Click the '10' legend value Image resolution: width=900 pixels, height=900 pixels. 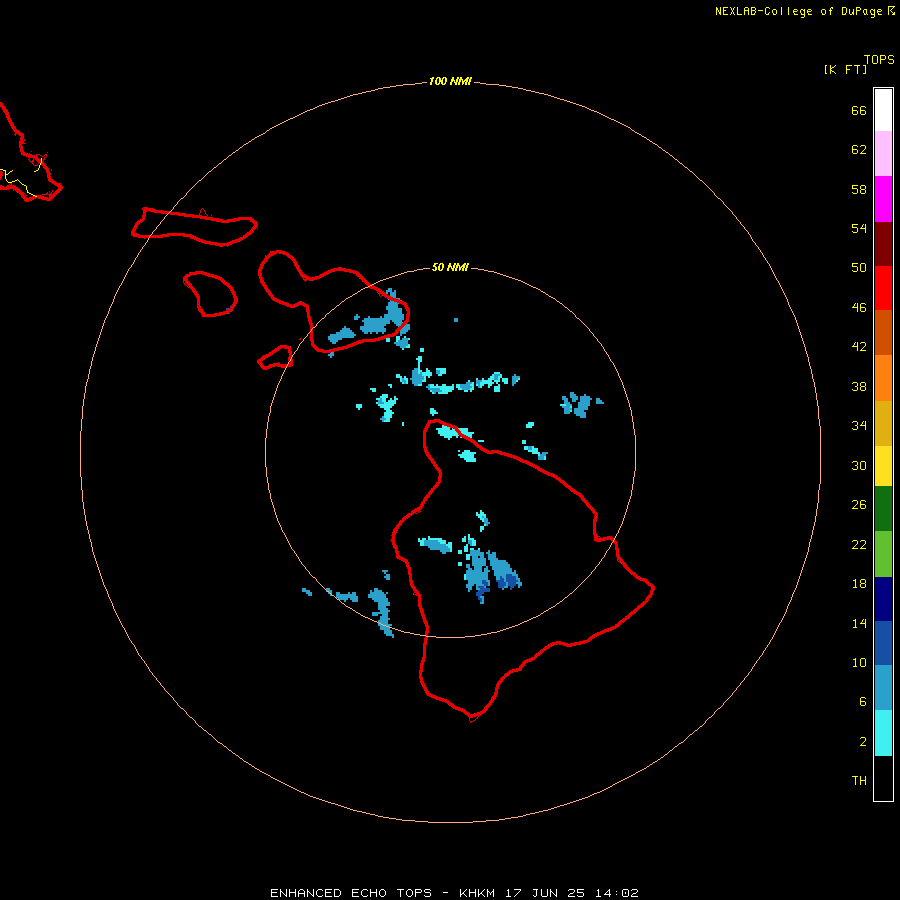[x=859, y=663]
